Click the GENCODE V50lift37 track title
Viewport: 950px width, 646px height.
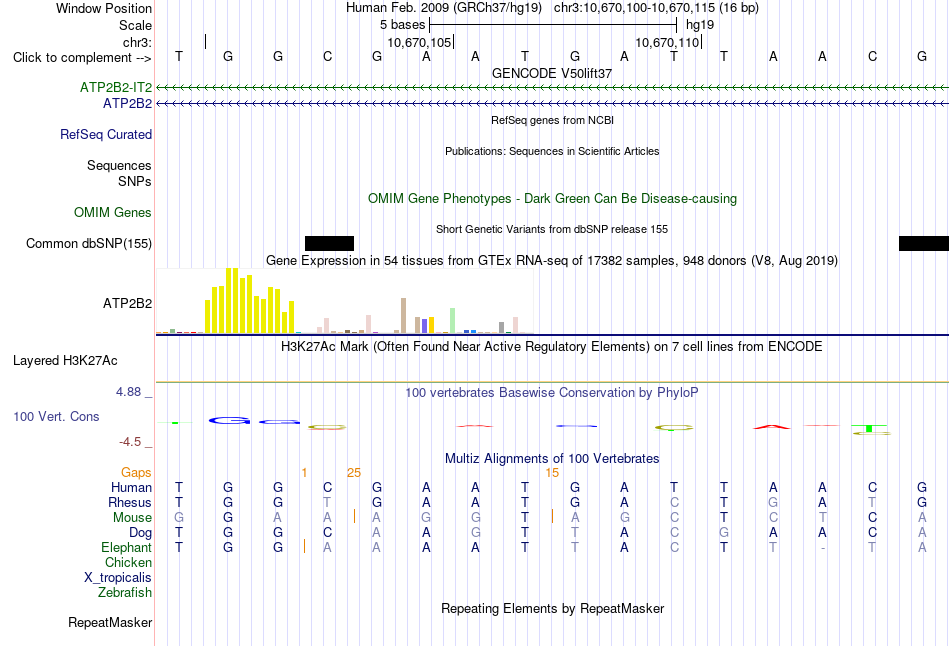point(552,73)
